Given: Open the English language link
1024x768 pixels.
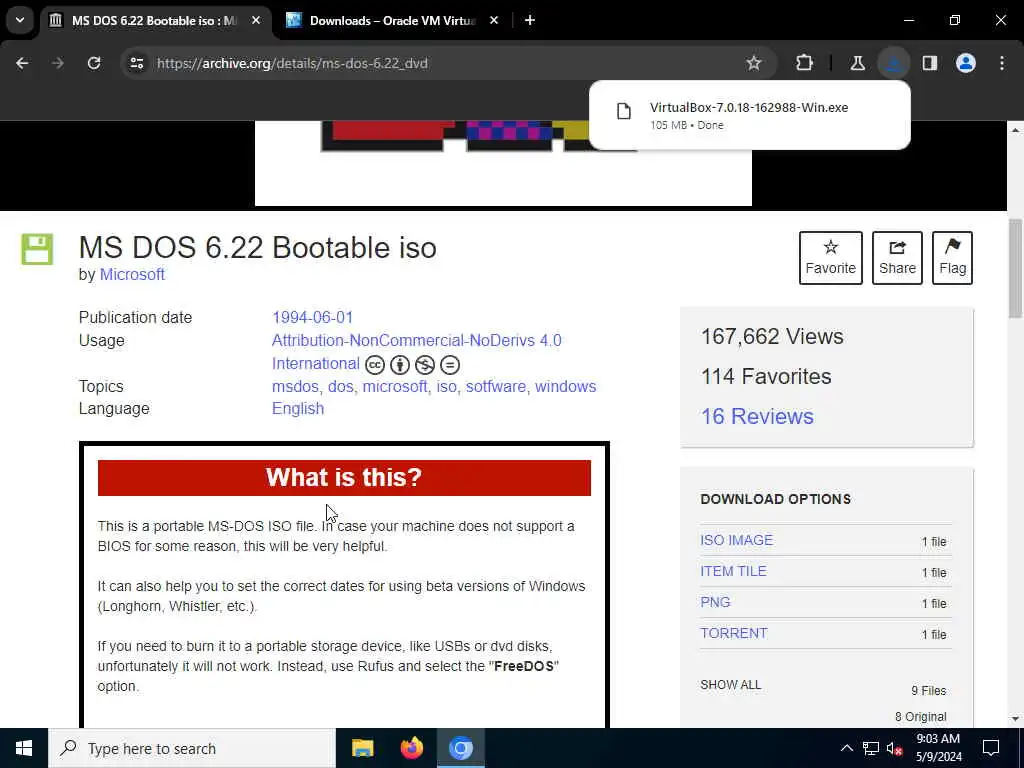Looking at the screenshot, I should point(298,408).
